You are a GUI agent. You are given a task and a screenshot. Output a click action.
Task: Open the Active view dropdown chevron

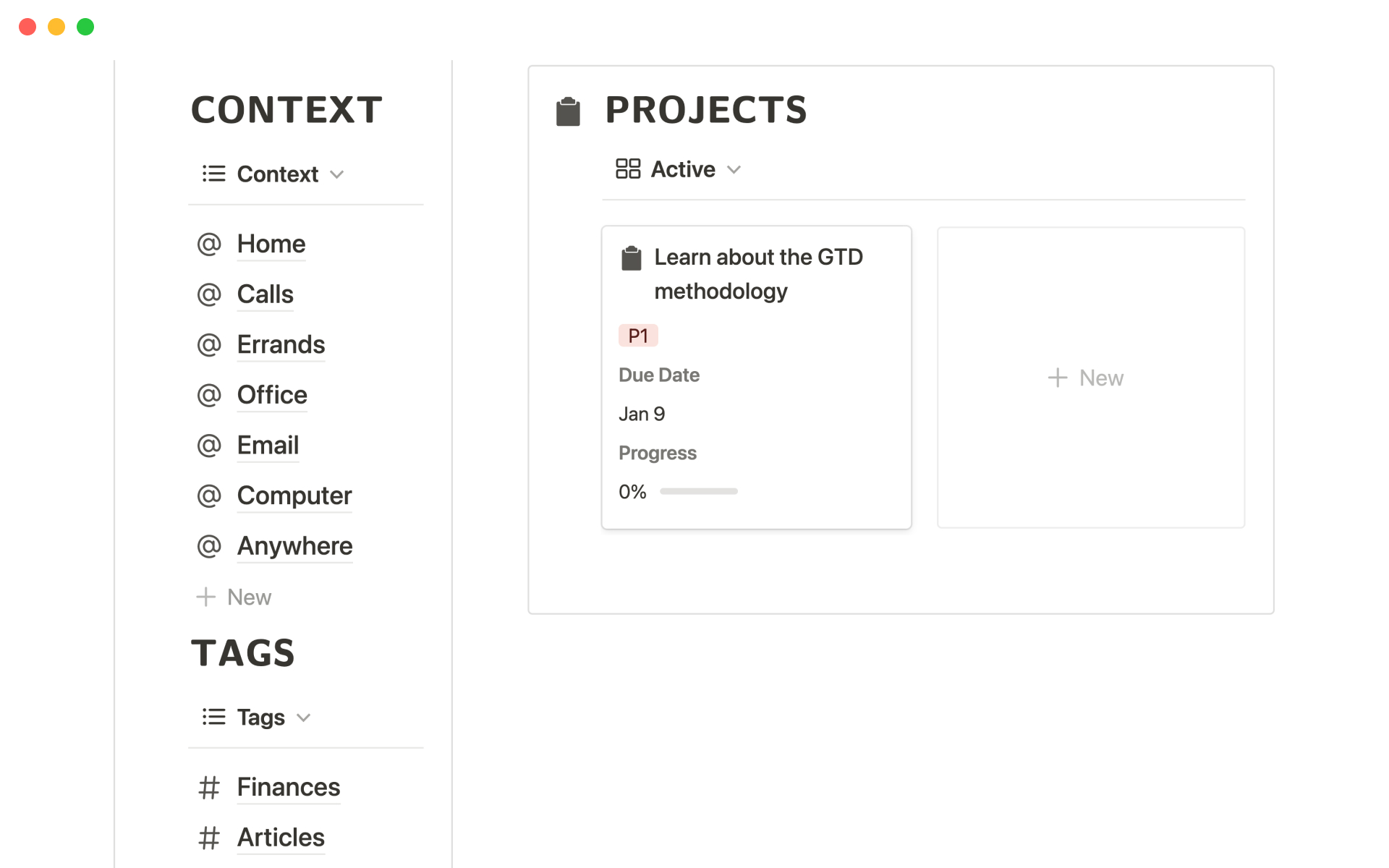point(734,170)
